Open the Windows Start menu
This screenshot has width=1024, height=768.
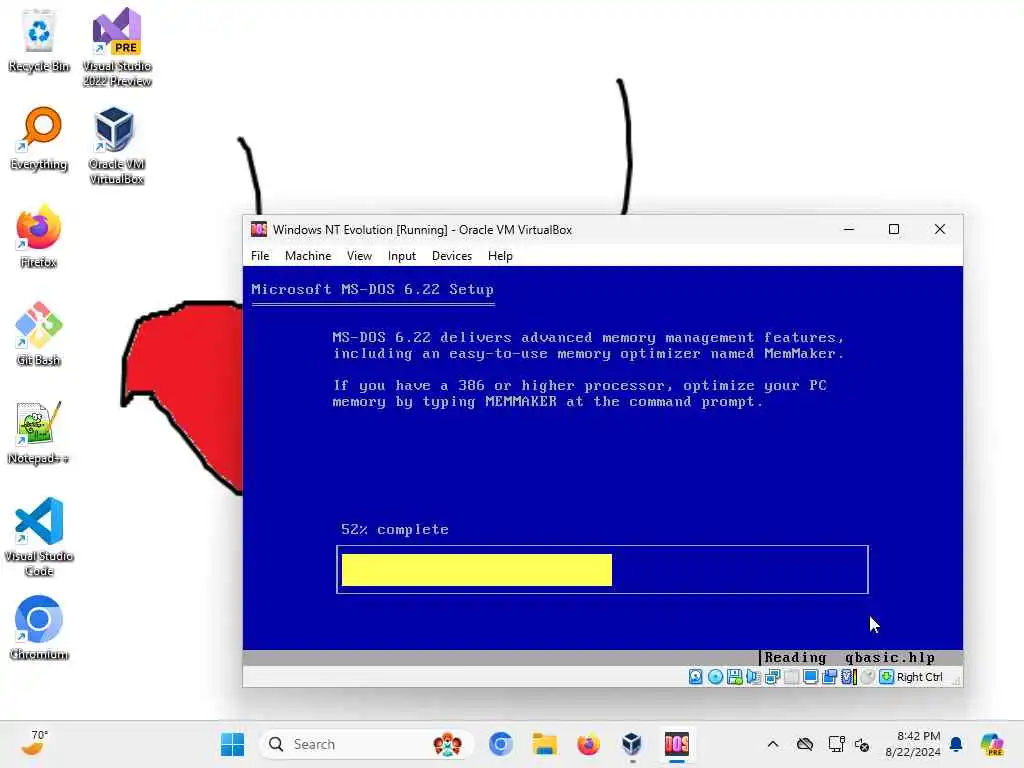(232, 744)
